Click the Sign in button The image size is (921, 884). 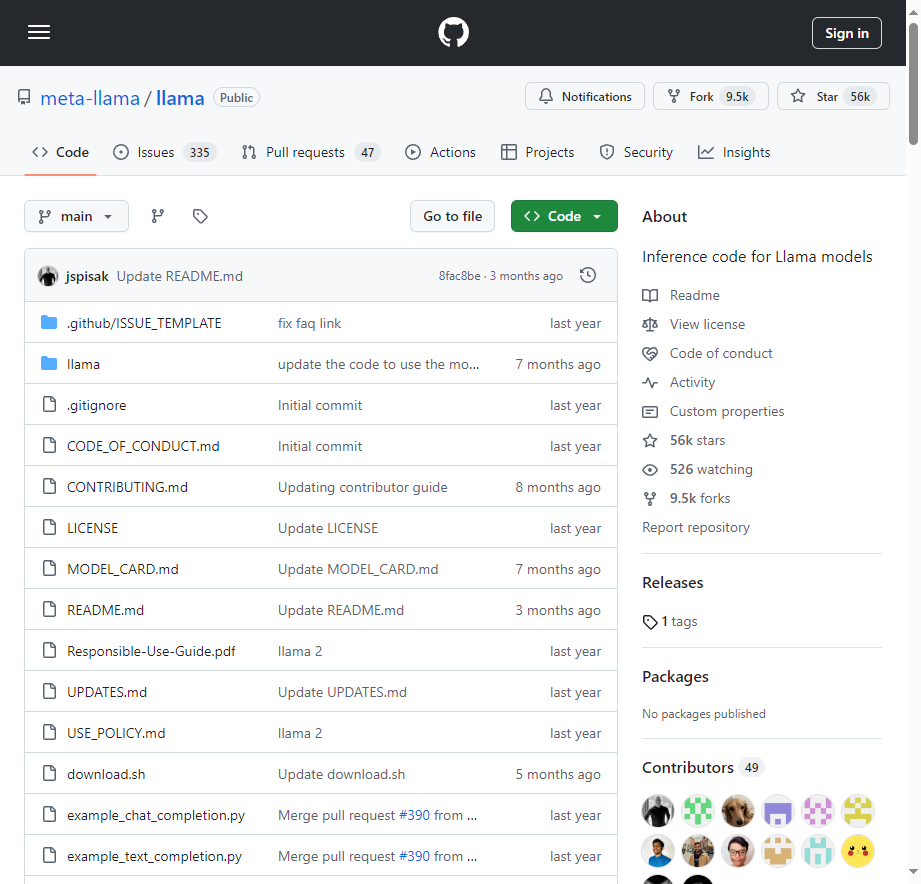tap(846, 33)
